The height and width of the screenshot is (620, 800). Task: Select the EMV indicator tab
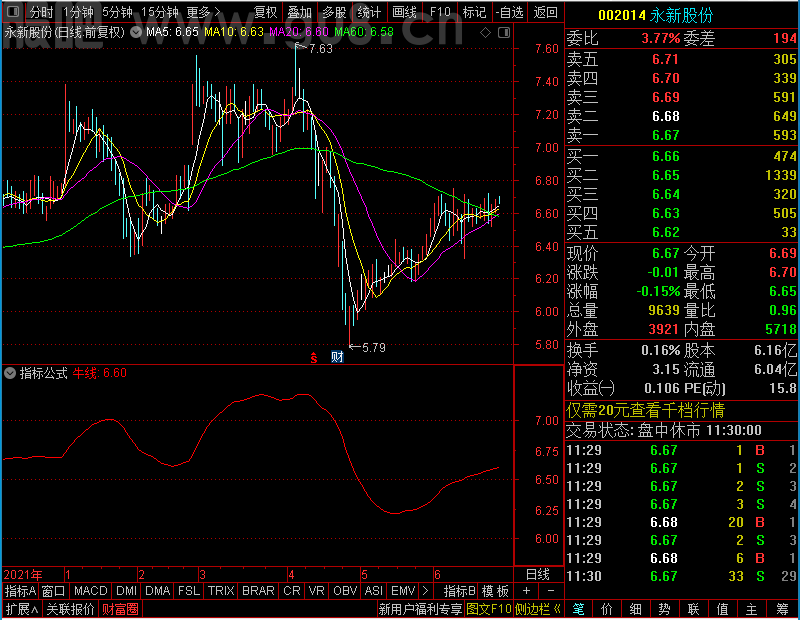point(403,591)
